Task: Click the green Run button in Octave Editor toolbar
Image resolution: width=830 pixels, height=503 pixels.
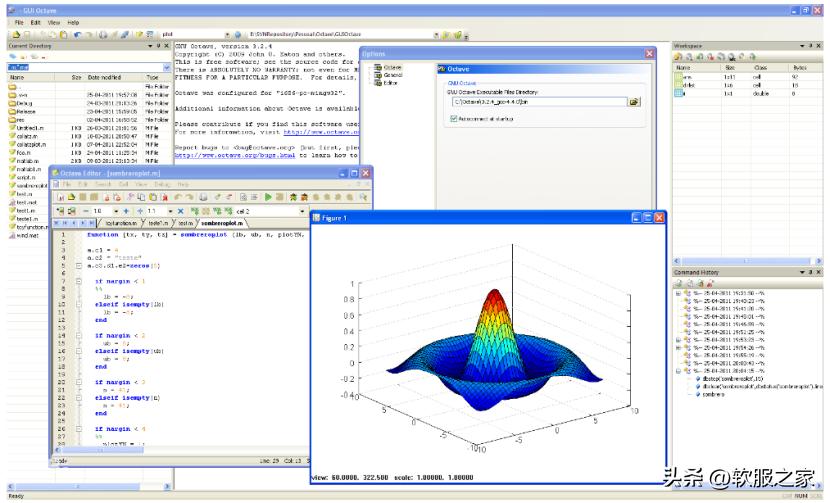Action: click(268, 197)
